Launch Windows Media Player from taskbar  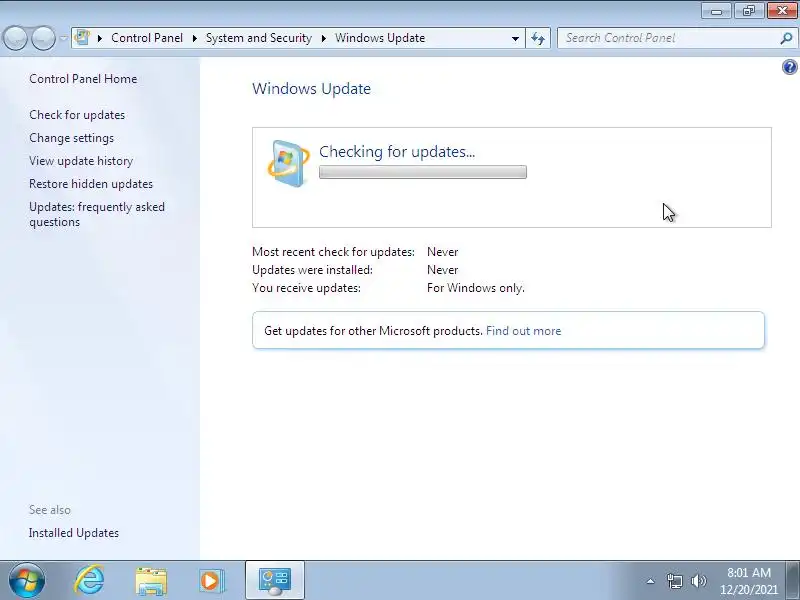(211, 581)
